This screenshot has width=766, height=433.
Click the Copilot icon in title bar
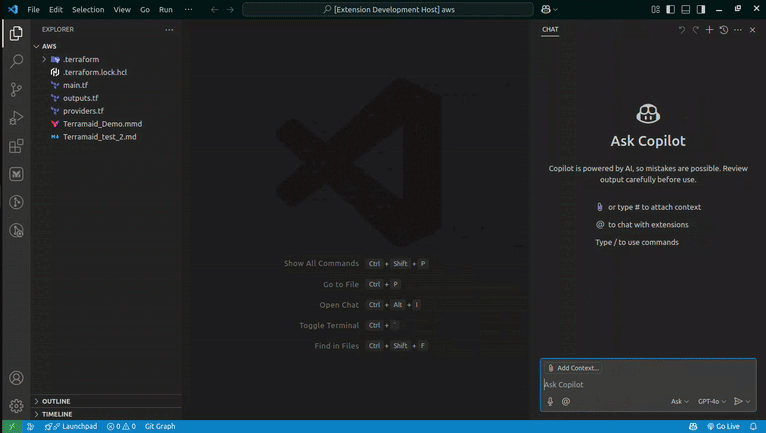pyautogui.click(x=546, y=9)
